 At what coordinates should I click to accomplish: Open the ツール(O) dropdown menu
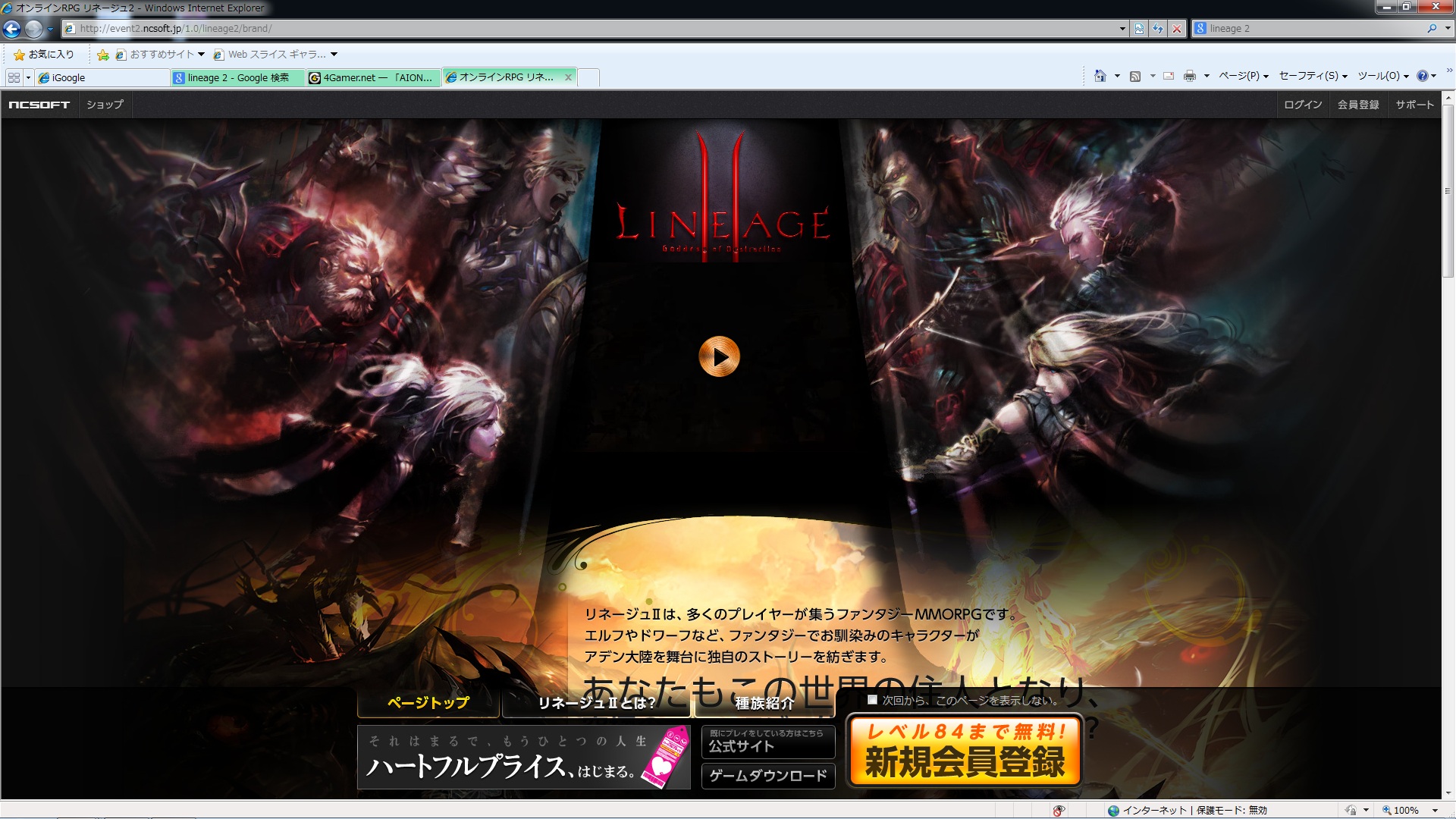tap(1382, 76)
